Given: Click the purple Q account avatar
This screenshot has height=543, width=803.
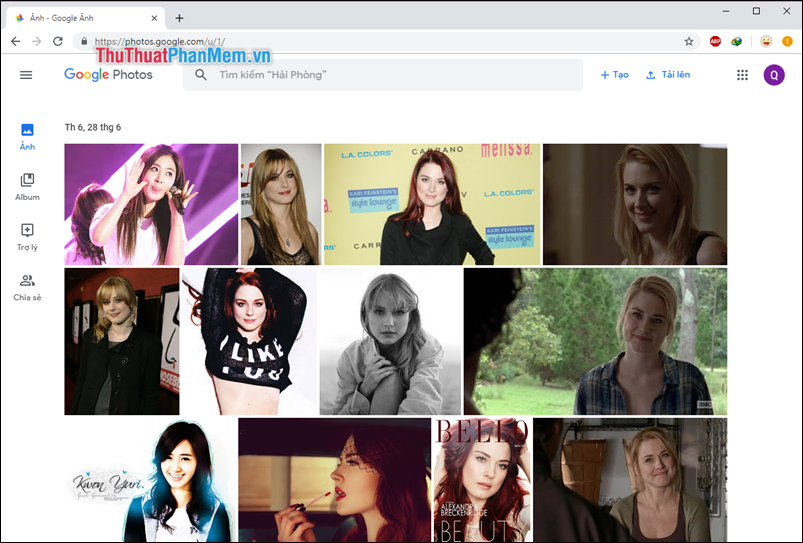Looking at the screenshot, I should pyautogui.click(x=774, y=75).
